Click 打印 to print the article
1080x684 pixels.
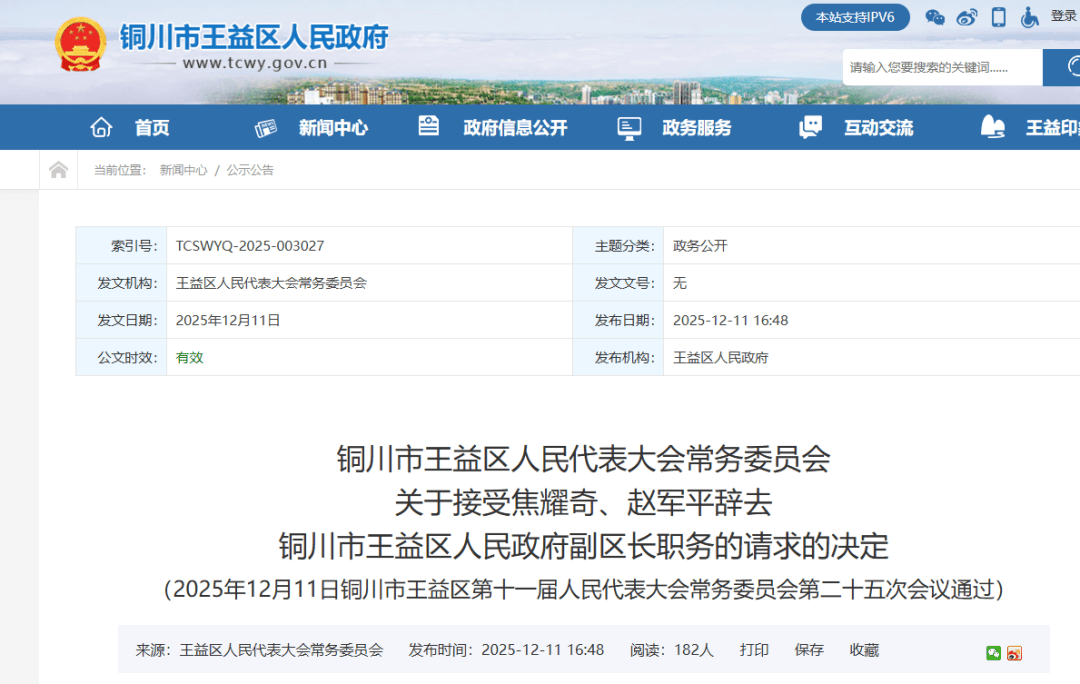coord(754,649)
